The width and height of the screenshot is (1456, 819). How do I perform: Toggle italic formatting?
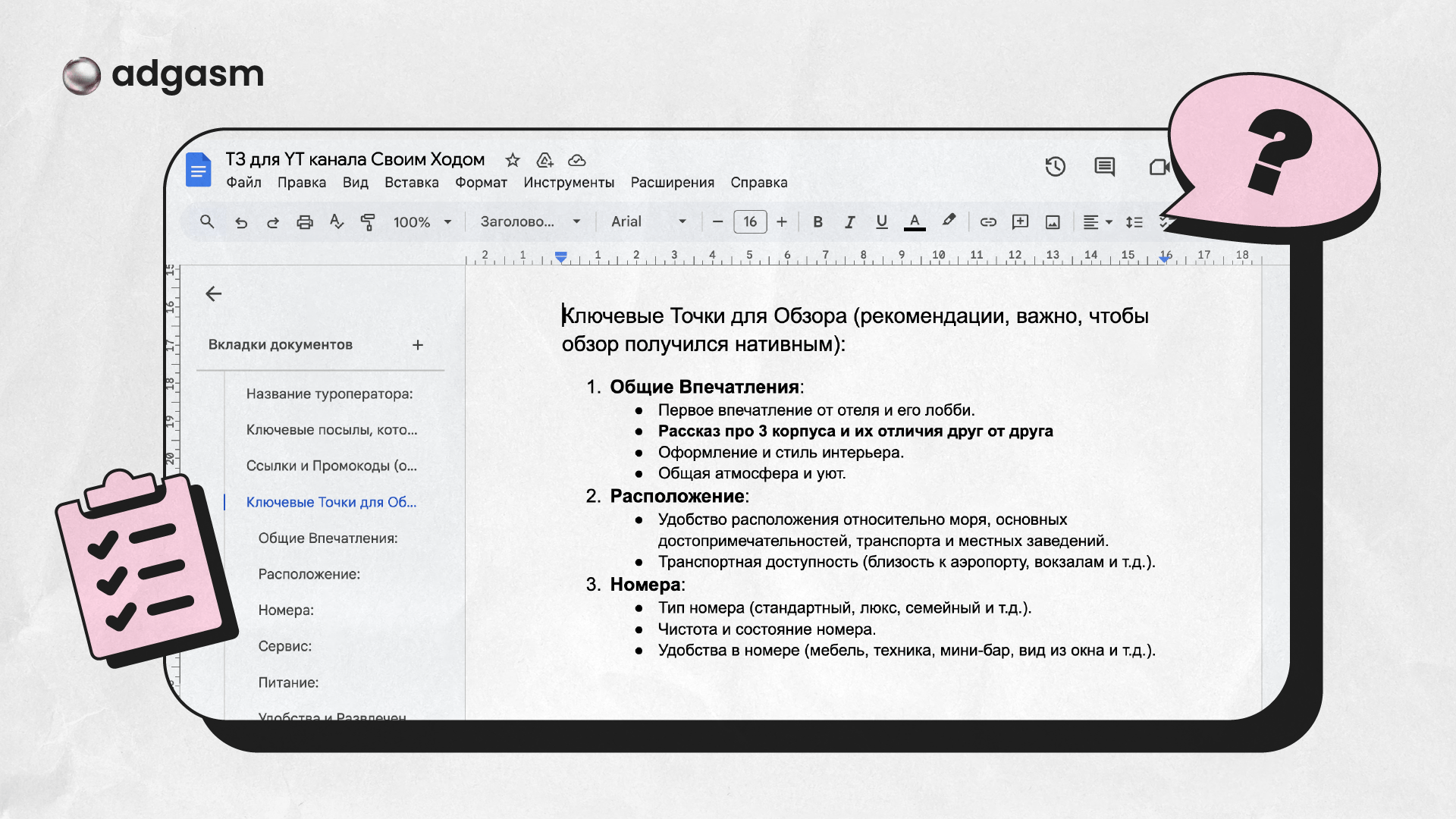coord(849,222)
